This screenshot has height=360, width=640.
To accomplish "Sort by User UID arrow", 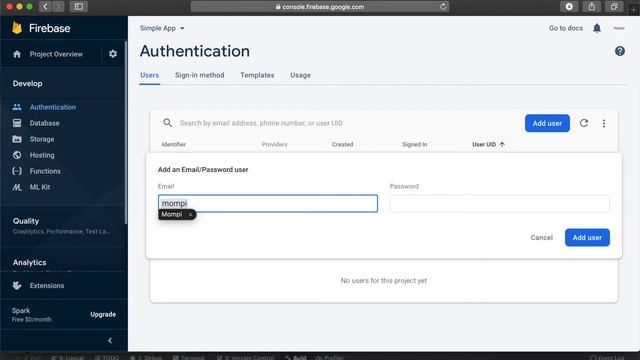I will coord(502,144).
